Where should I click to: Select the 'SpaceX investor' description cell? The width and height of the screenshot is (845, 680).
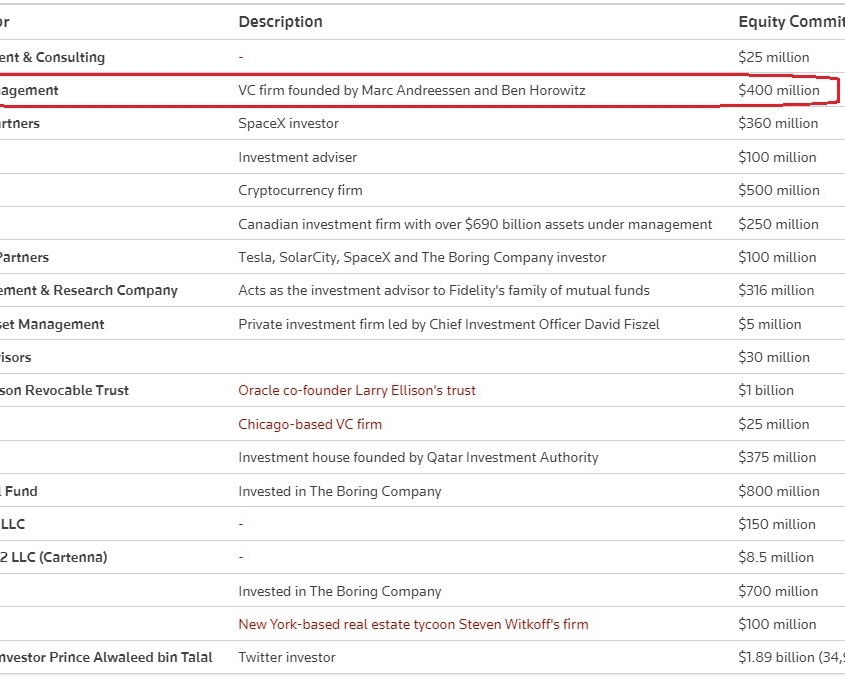point(288,123)
